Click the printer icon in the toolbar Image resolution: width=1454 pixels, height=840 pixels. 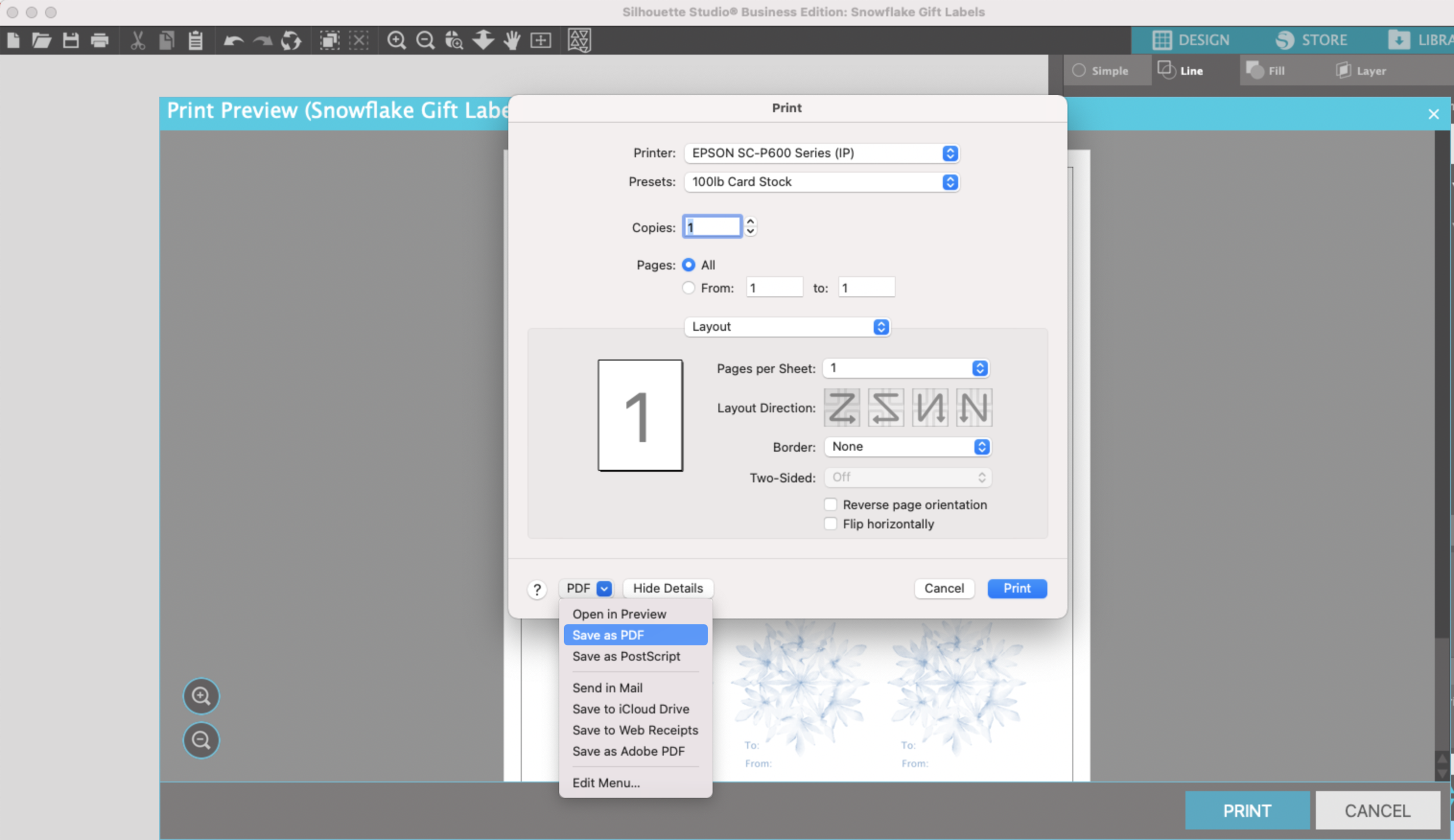[100, 40]
